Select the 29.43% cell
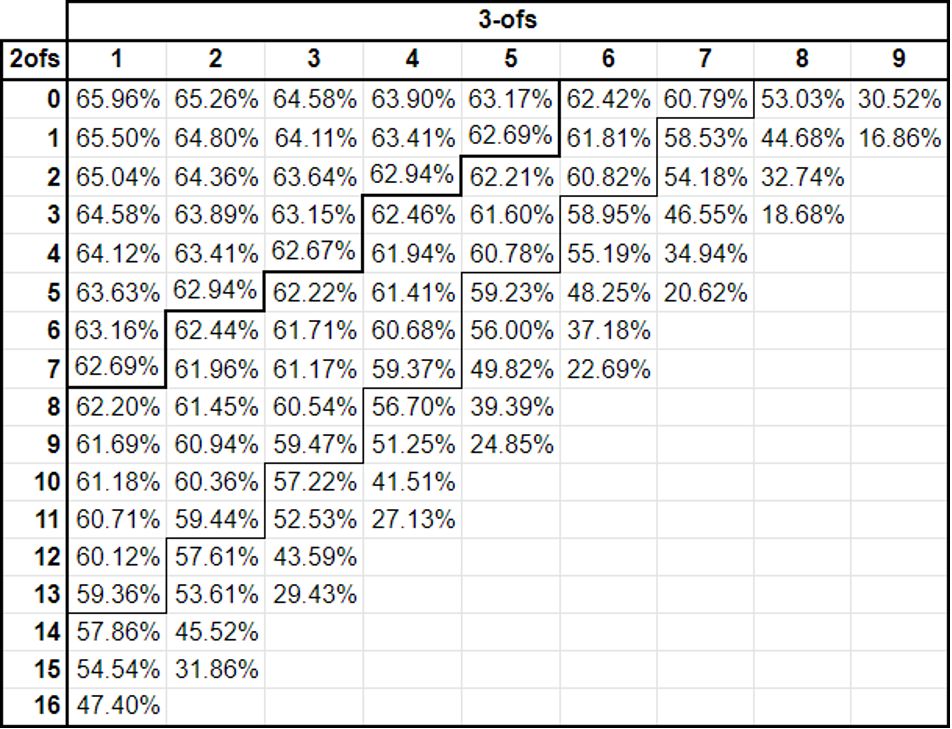952x729 pixels. (x=314, y=594)
